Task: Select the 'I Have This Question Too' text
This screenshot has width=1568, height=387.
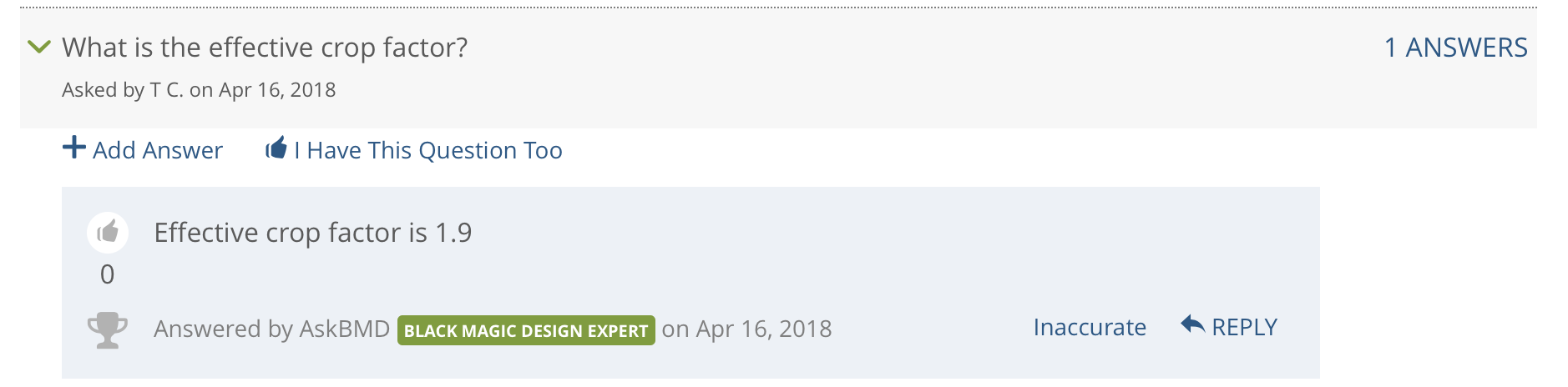Action: 427,150
